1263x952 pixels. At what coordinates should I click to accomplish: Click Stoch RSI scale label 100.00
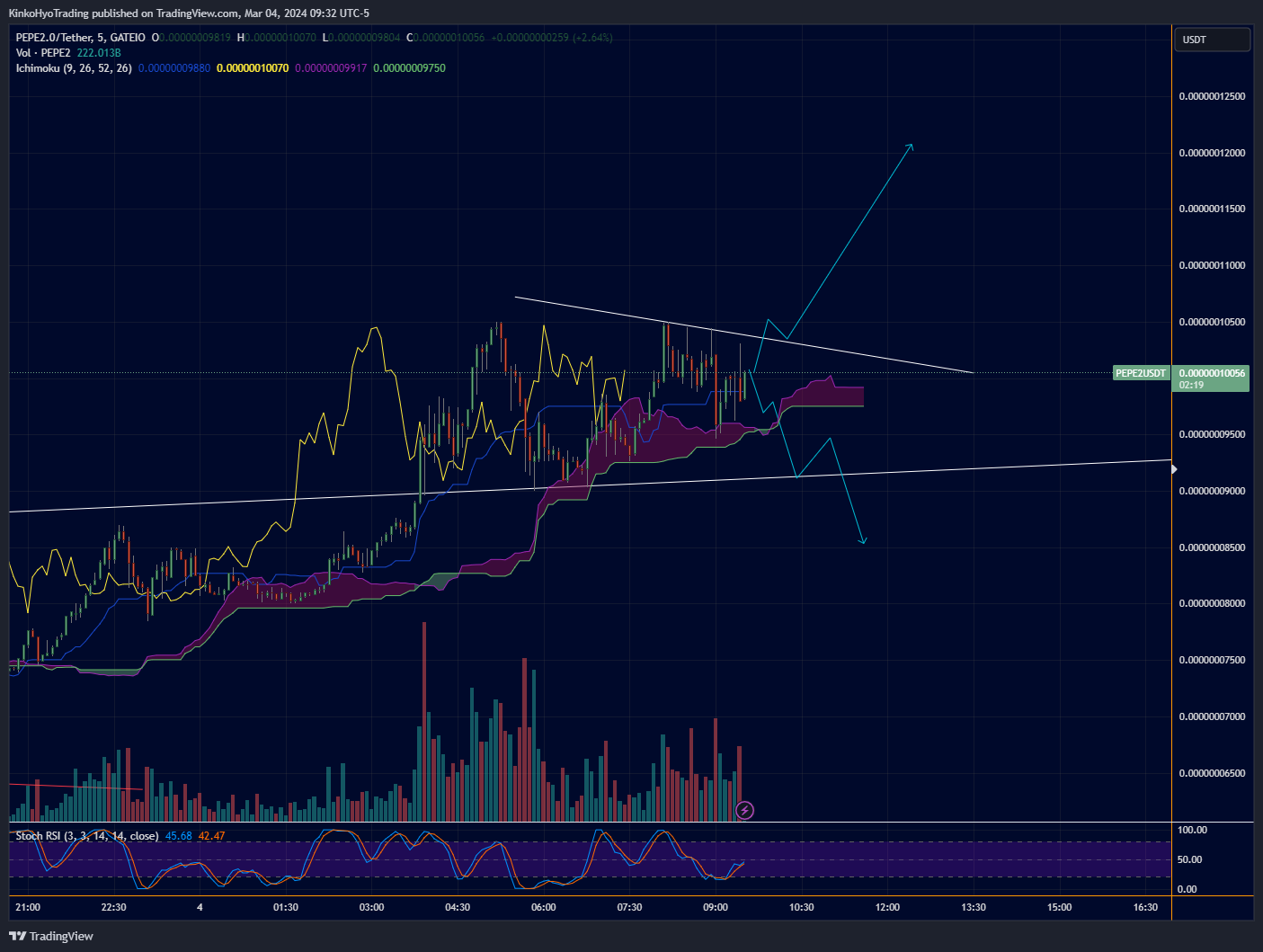(x=1192, y=830)
